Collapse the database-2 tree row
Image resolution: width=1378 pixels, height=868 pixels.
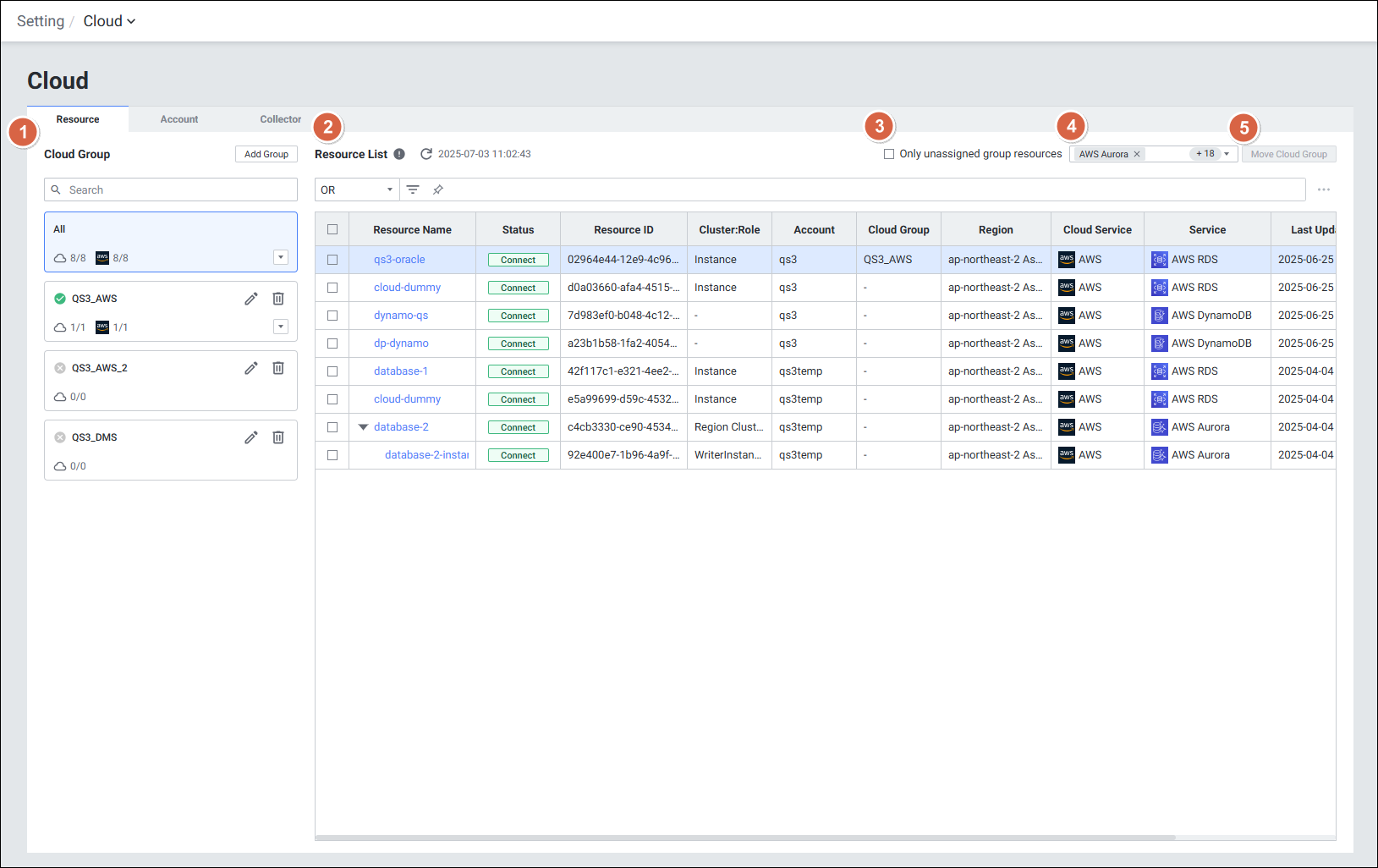[x=364, y=427]
